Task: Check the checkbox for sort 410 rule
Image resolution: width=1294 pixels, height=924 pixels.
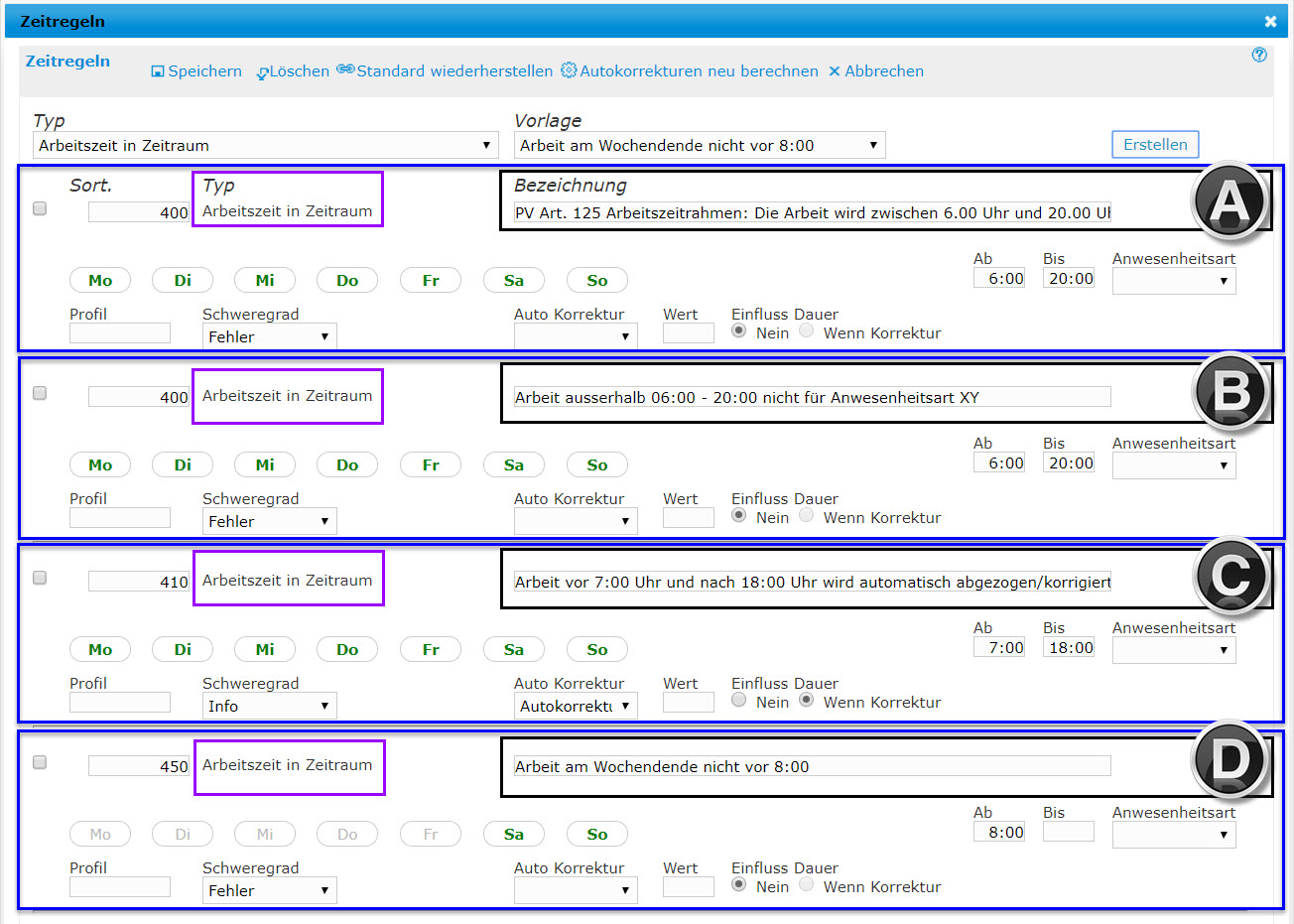Action: tap(40, 578)
